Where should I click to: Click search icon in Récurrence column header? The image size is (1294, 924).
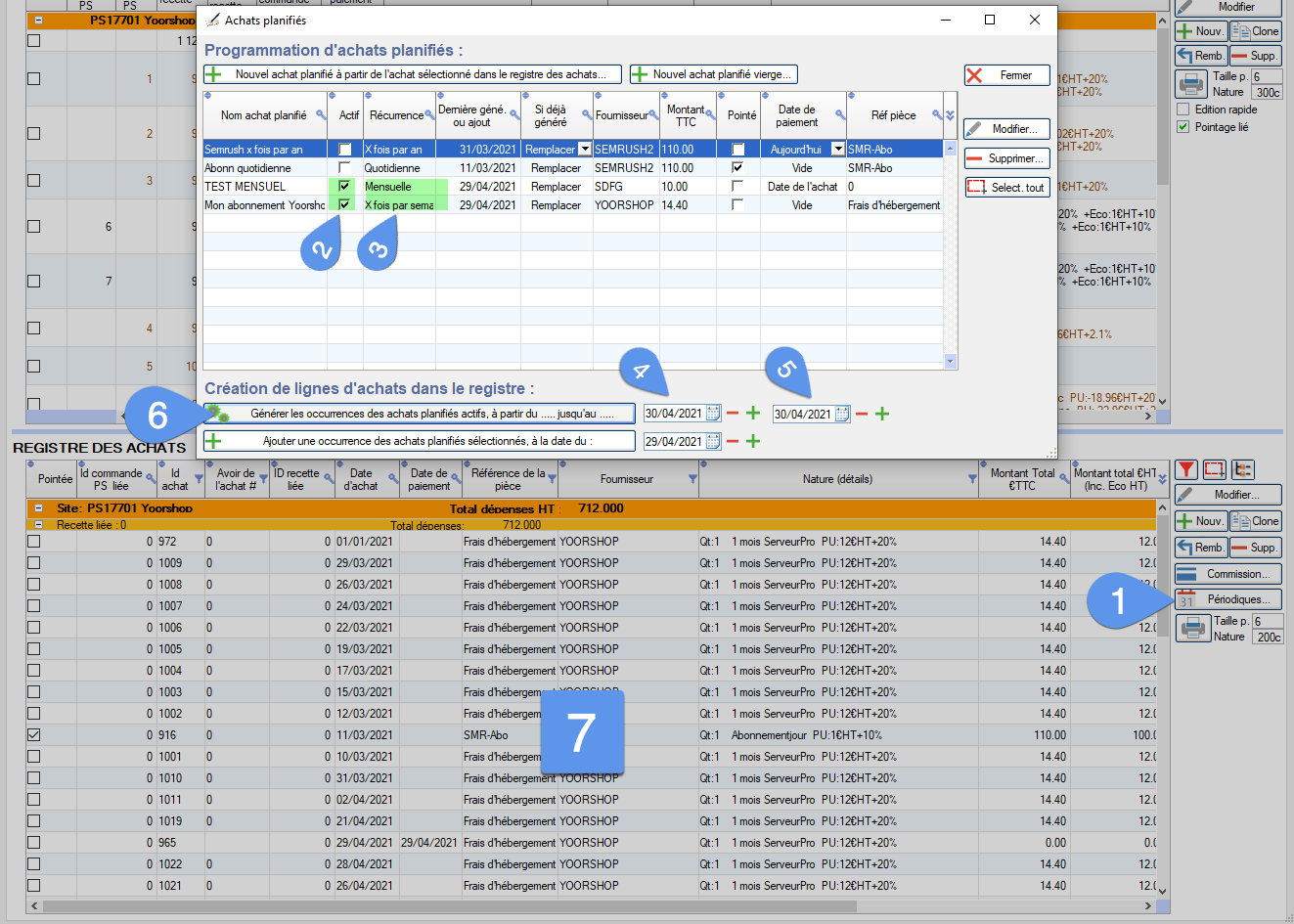click(x=429, y=115)
